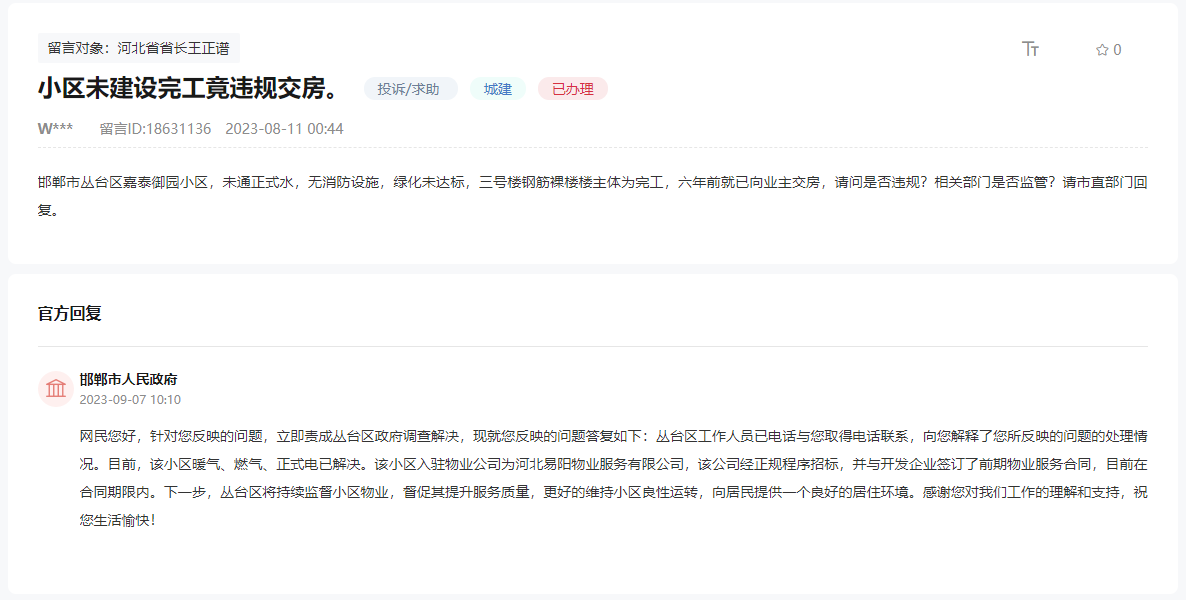1186x600 pixels.
Task: Click the post date 2023-08-11 00:44
Action: pos(284,129)
